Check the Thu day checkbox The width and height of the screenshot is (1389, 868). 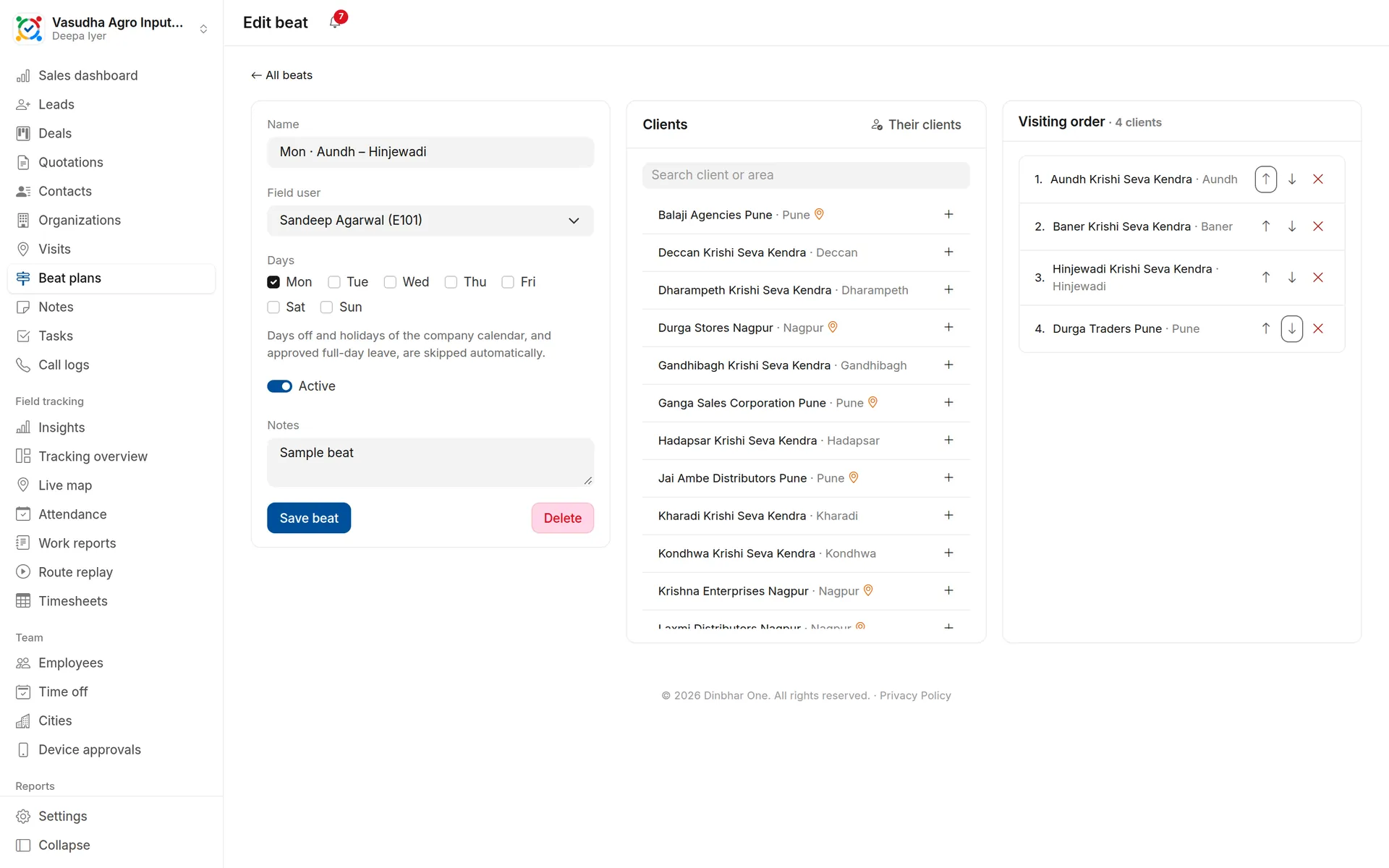(x=451, y=282)
